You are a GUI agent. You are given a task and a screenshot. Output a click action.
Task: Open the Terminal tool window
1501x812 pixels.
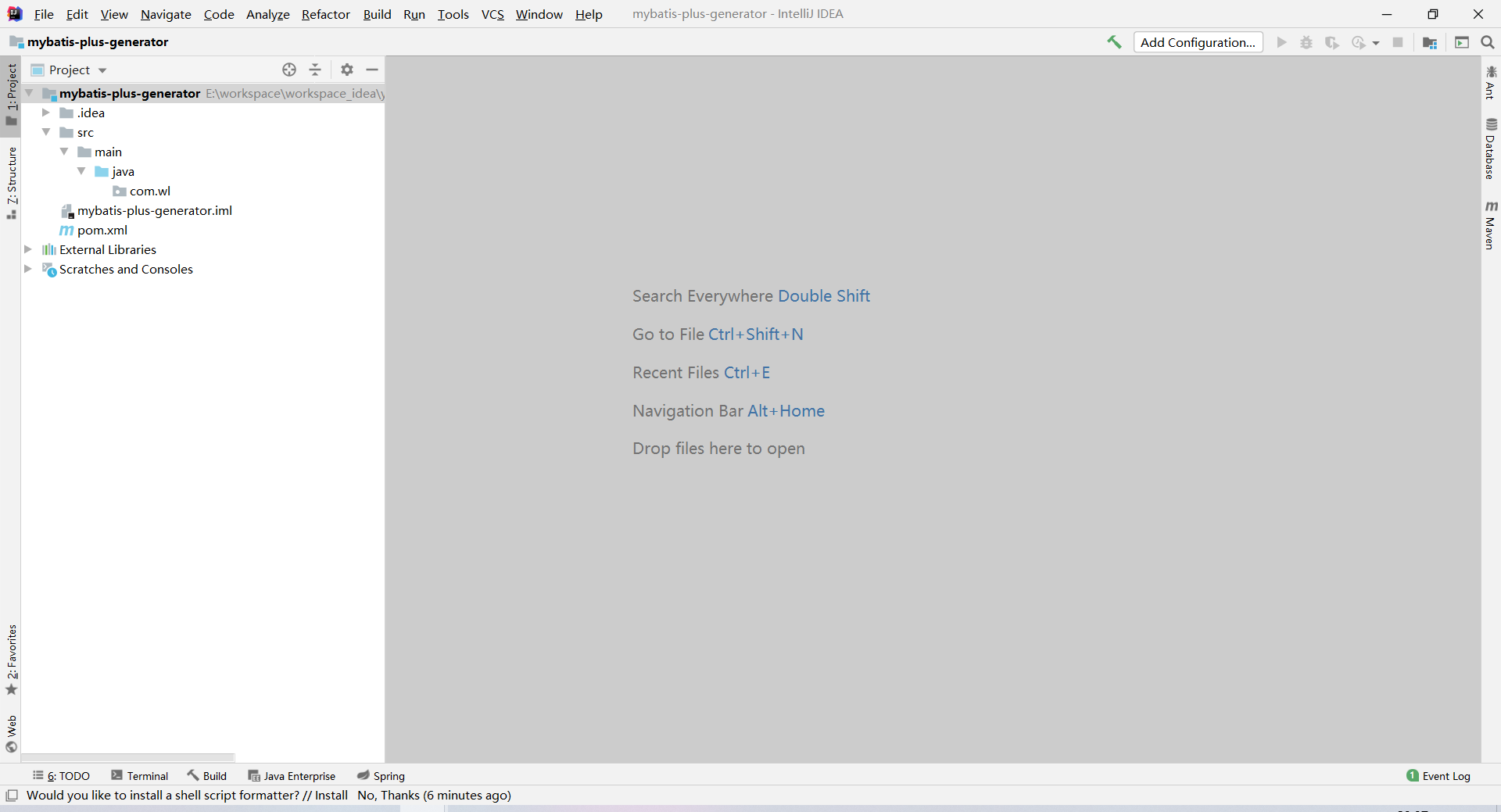pos(140,775)
